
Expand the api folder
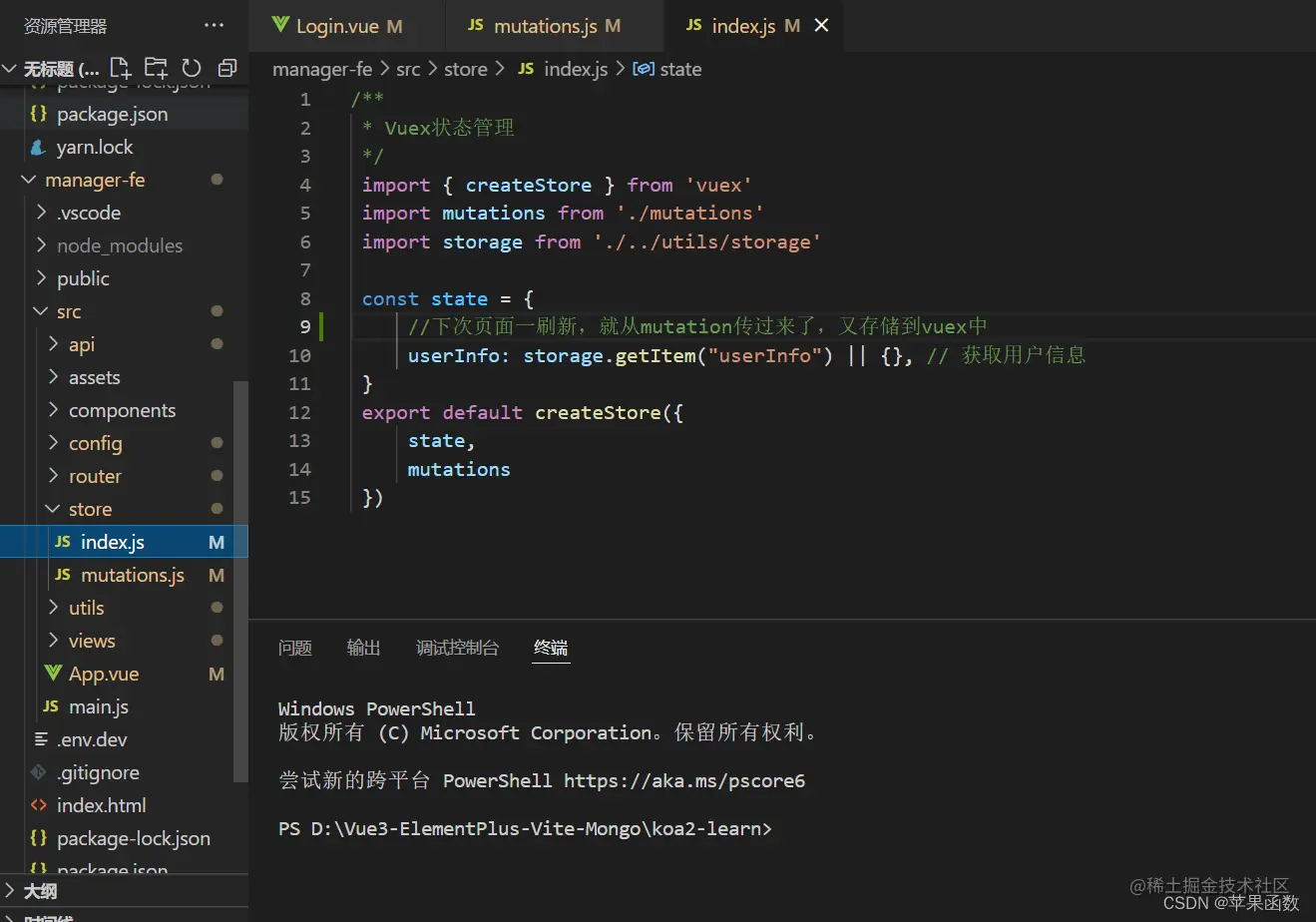coord(124,344)
